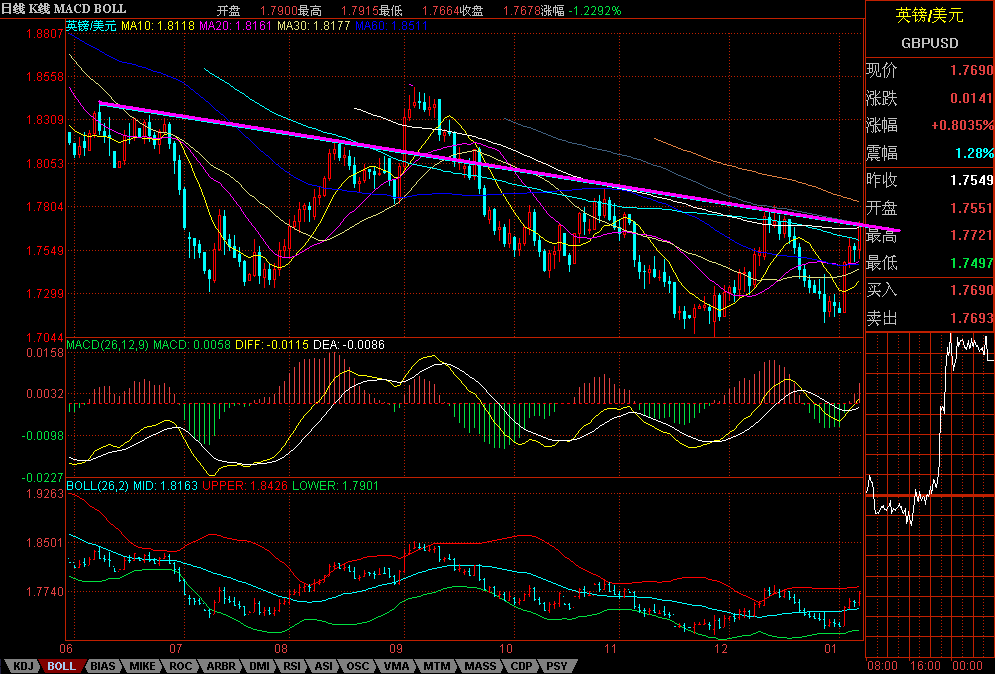The width and height of the screenshot is (995, 674).
Task: Open the ASI indicator tab
Action: tap(324, 666)
